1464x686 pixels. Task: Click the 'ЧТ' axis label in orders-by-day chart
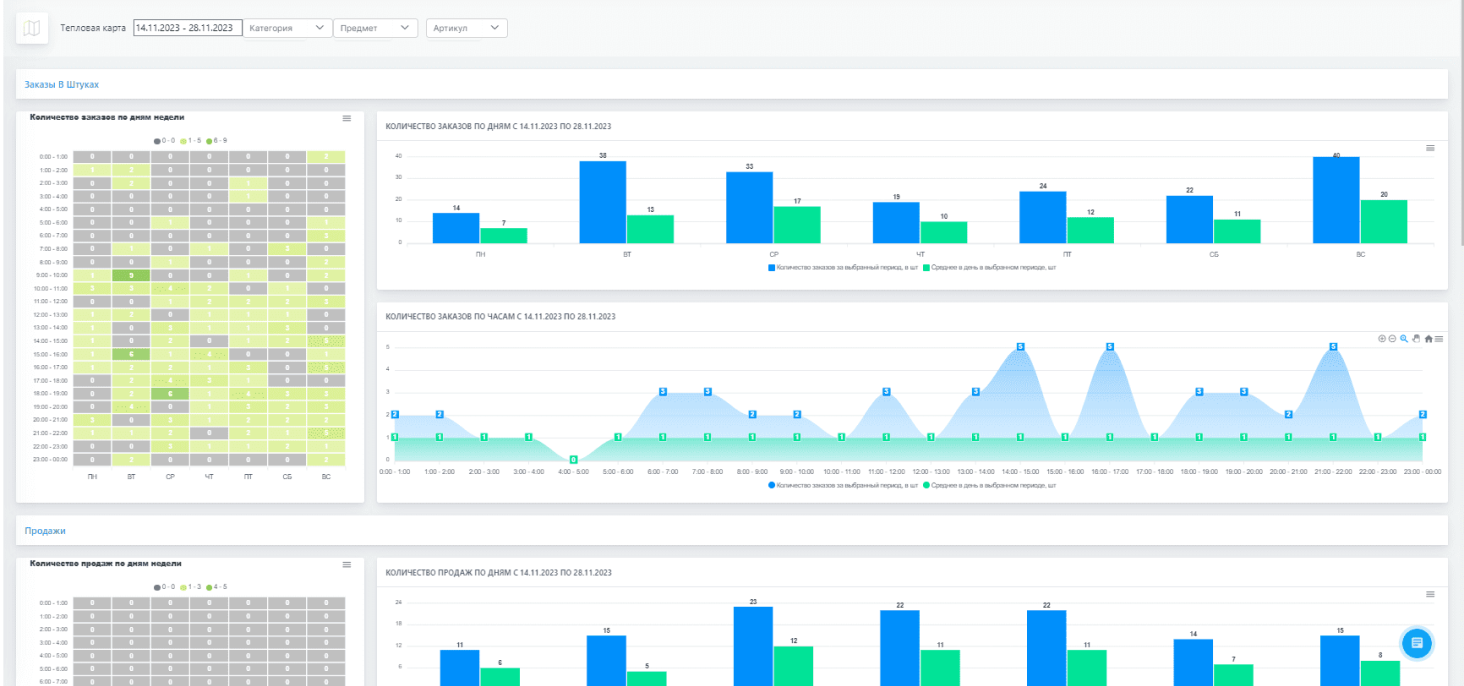920,254
